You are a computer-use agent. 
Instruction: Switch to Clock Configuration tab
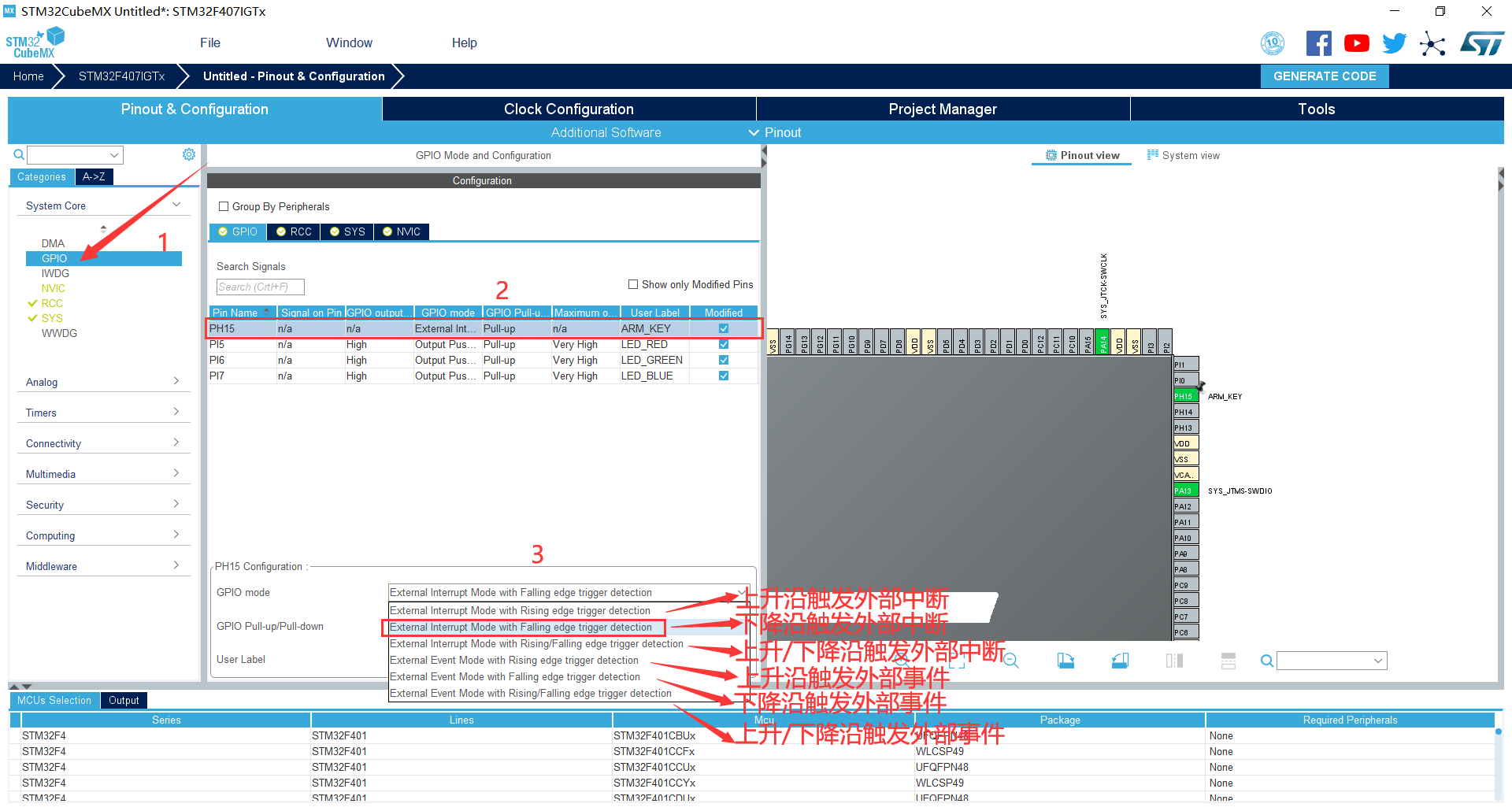(x=569, y=109)
